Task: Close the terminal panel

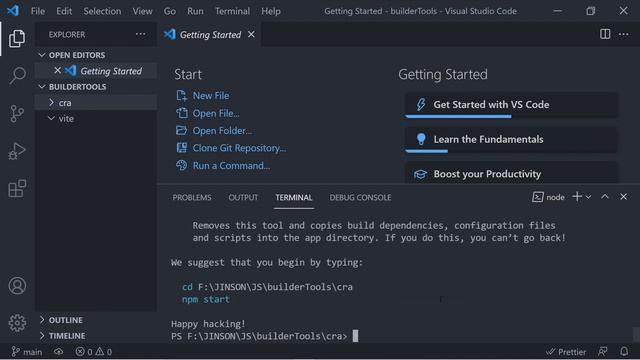Action: point(624,197)
